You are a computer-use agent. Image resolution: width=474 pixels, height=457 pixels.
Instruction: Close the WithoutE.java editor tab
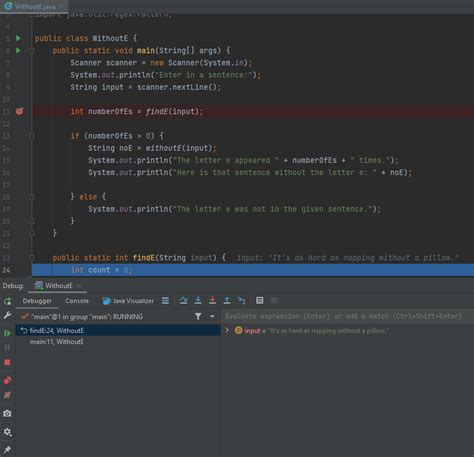pos(62,6)
